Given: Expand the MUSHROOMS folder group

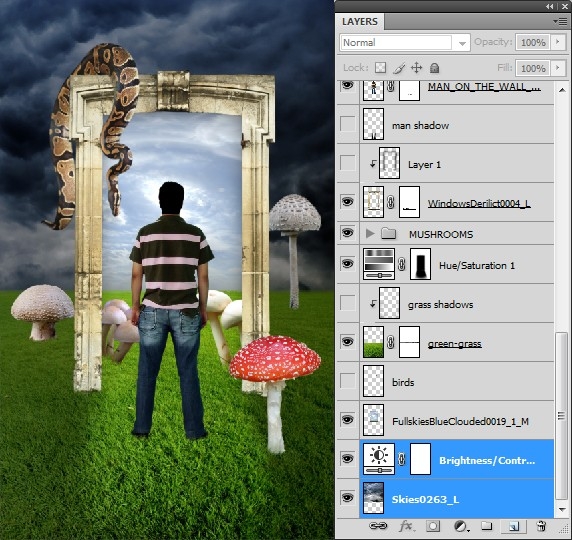Looking at the screenshot, I should [x=370, y=233].
